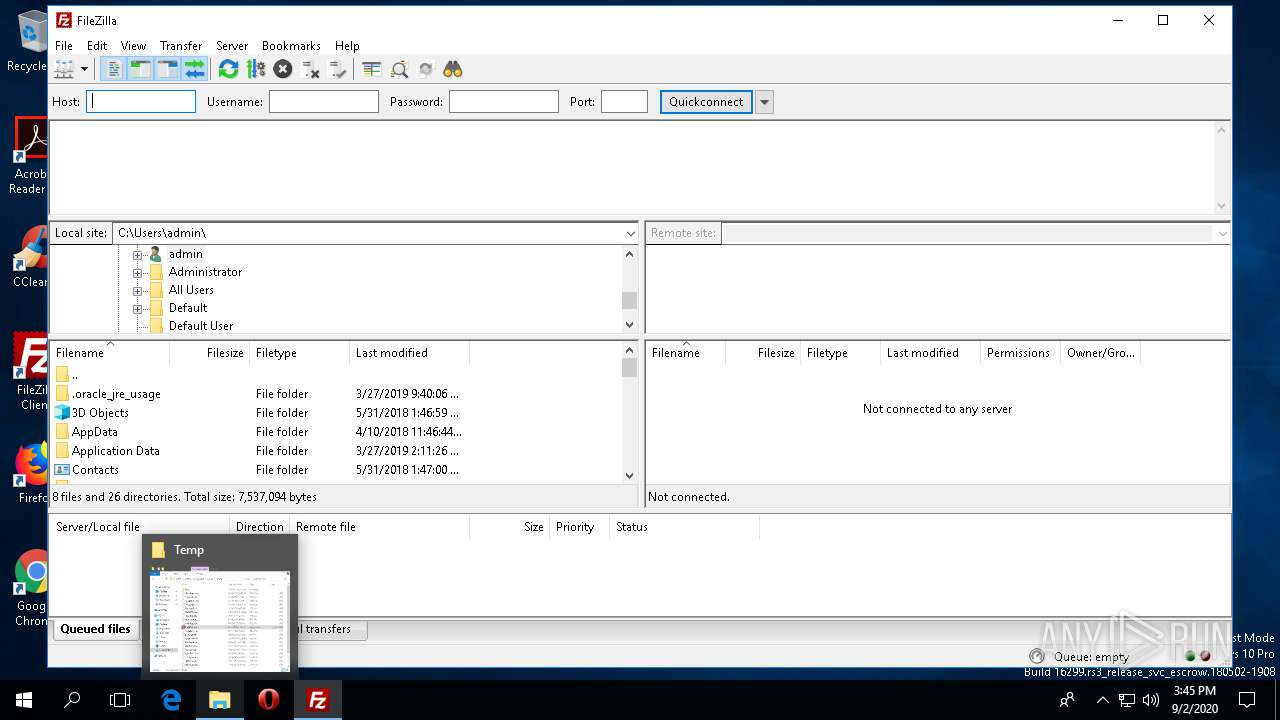Open the Transfer menu
The image size is (1280, 720).
pos(181,46)
